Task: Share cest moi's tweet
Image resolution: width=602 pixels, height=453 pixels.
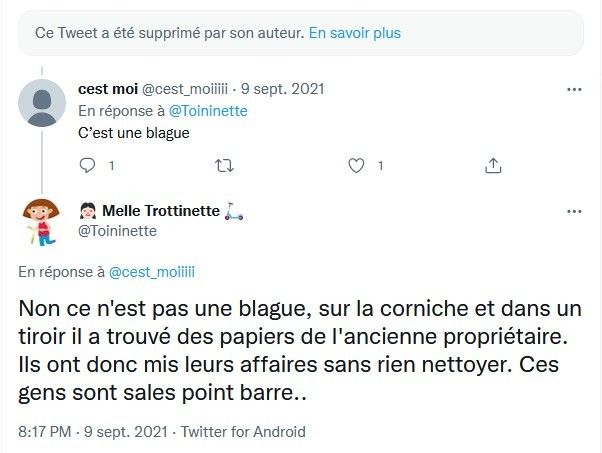Action: tap(493, 164)
